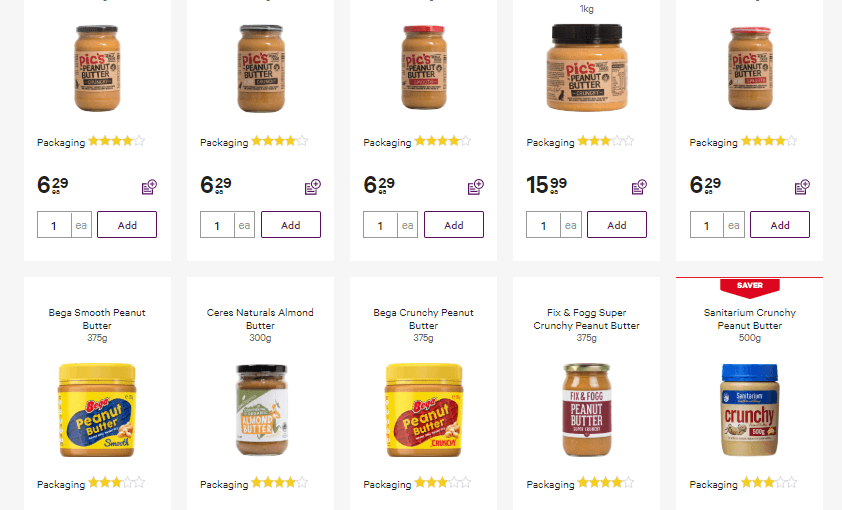Click add-to-list icon for rightmost top-row Pic's jar

[x=802, y=187]
